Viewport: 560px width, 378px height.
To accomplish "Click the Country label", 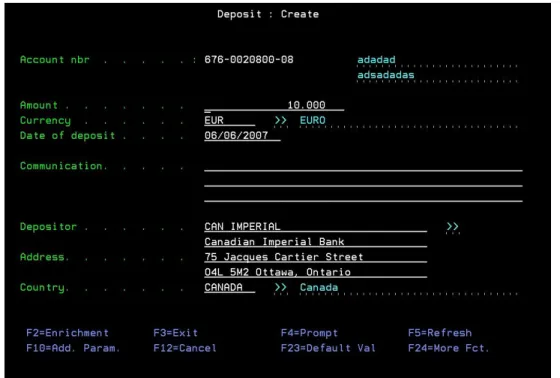I will 42,288.
